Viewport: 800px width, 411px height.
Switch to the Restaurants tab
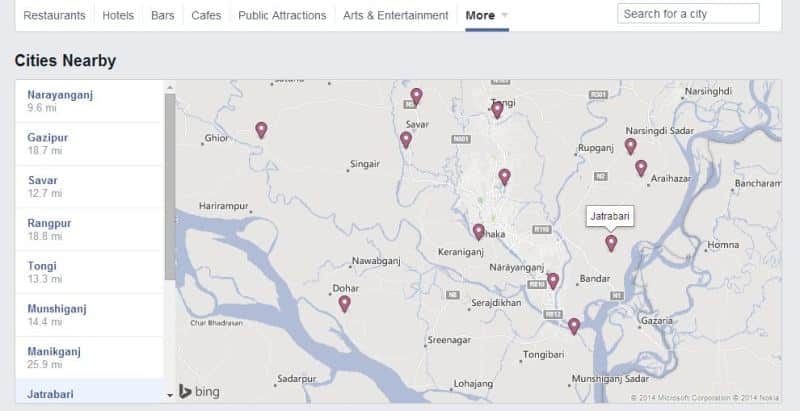click(x=54, y=16)
